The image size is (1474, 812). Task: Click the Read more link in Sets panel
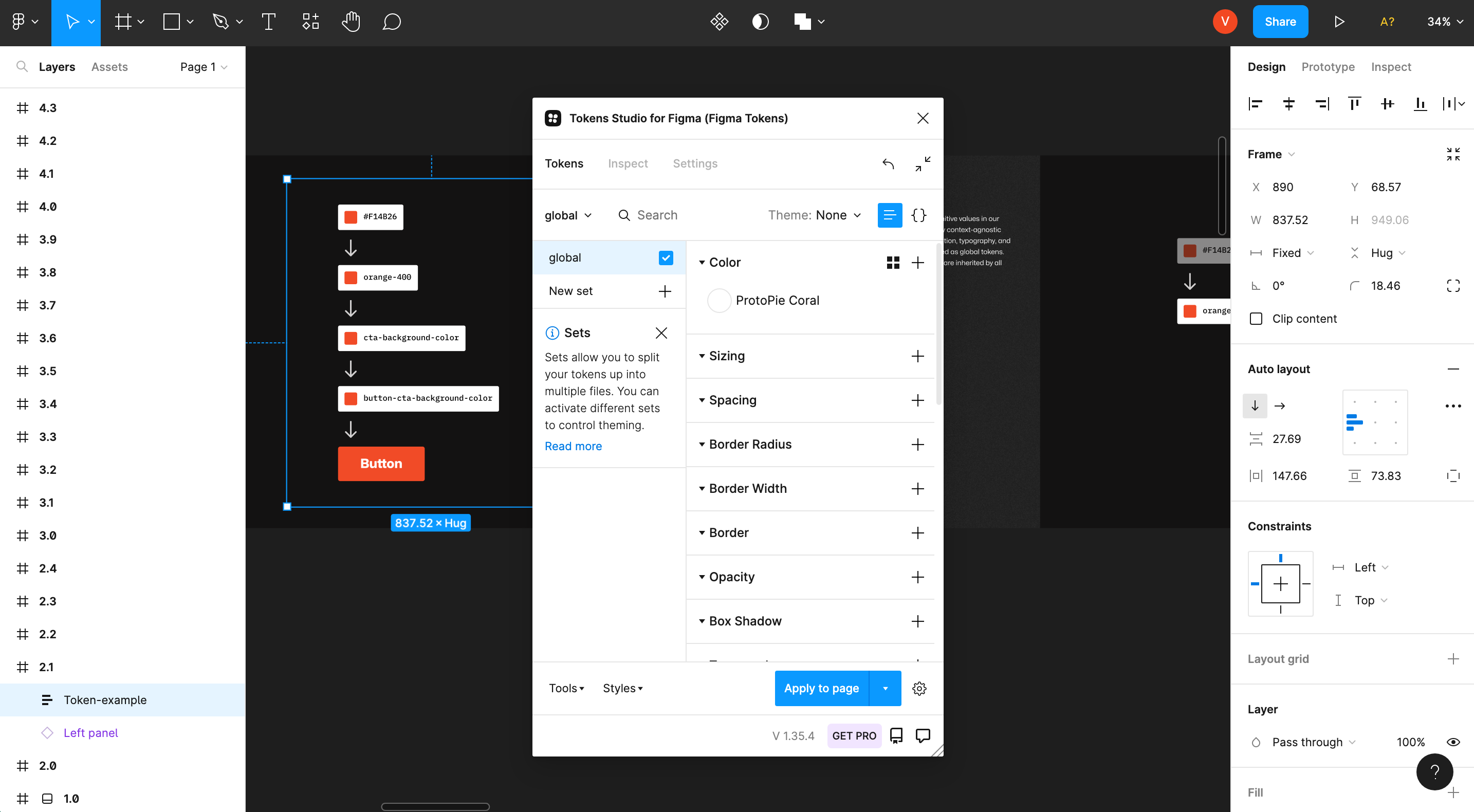click(x=572, y=446)
